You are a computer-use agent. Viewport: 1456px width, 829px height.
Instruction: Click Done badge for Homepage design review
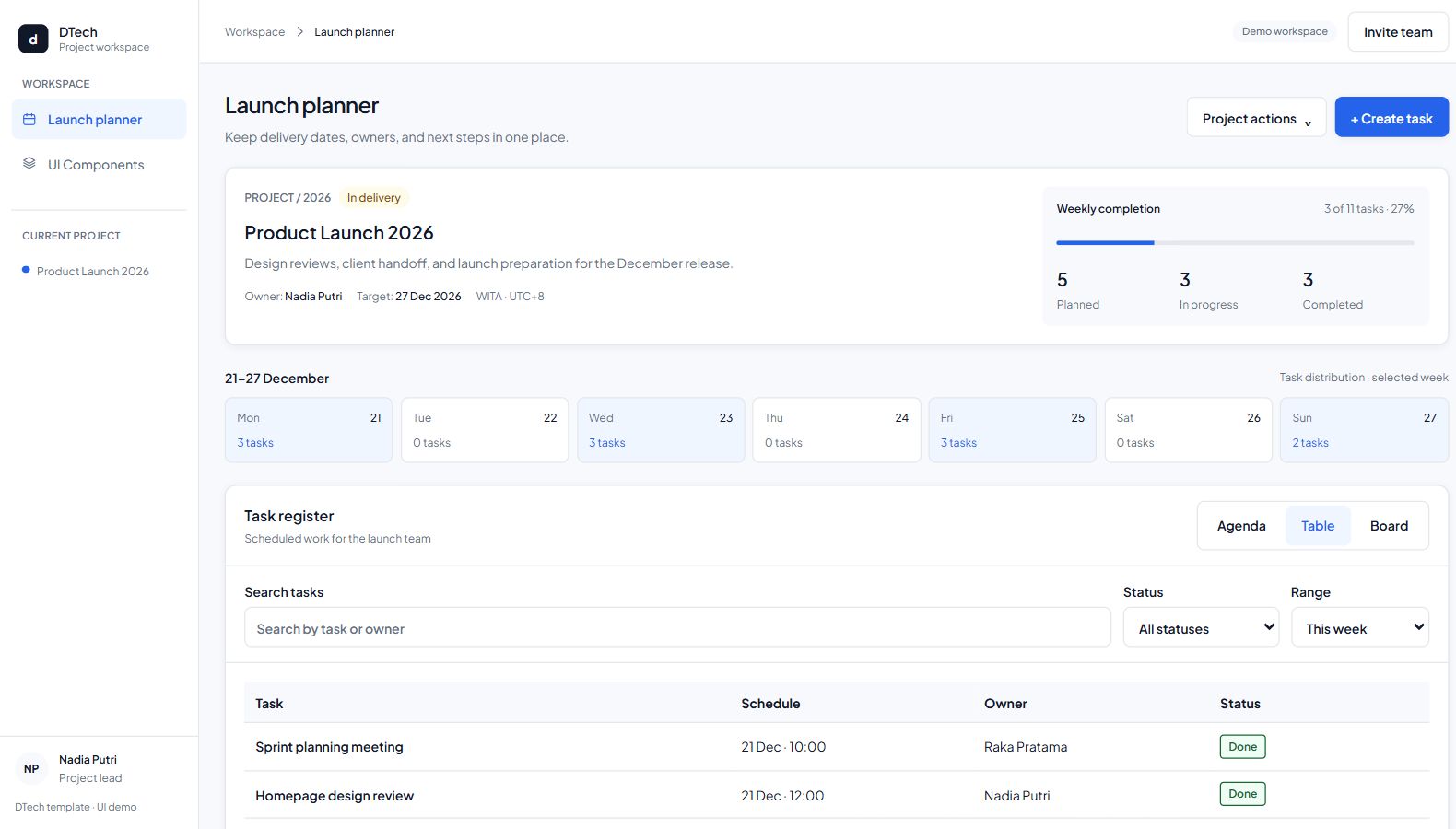pos(1242,794)
